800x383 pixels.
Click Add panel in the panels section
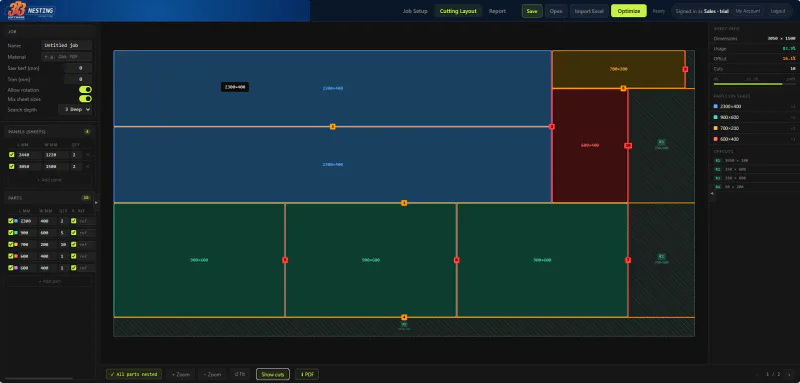(x=49, y=180)
